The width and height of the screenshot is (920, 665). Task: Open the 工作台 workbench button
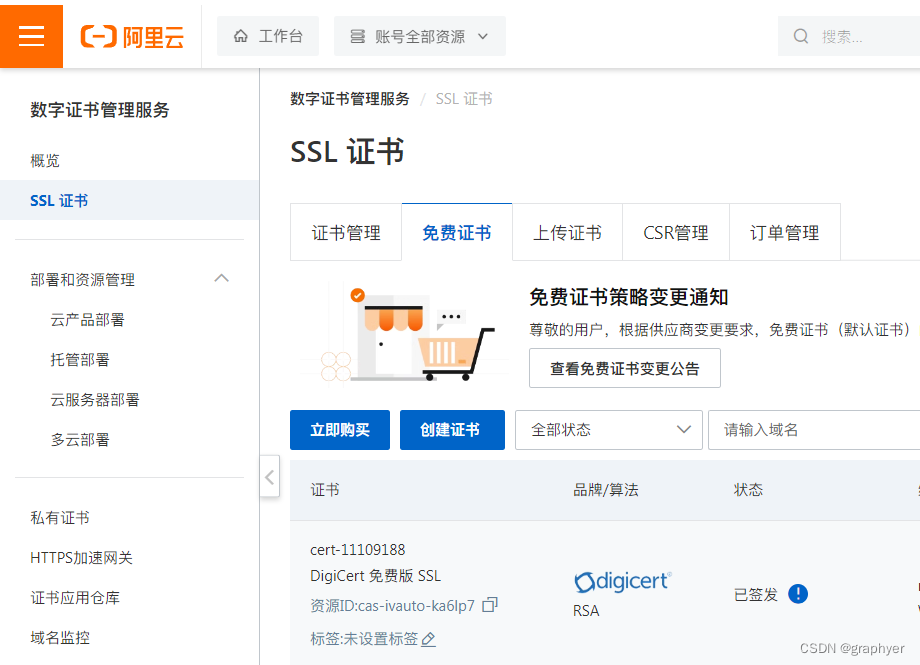pos(268,36)
